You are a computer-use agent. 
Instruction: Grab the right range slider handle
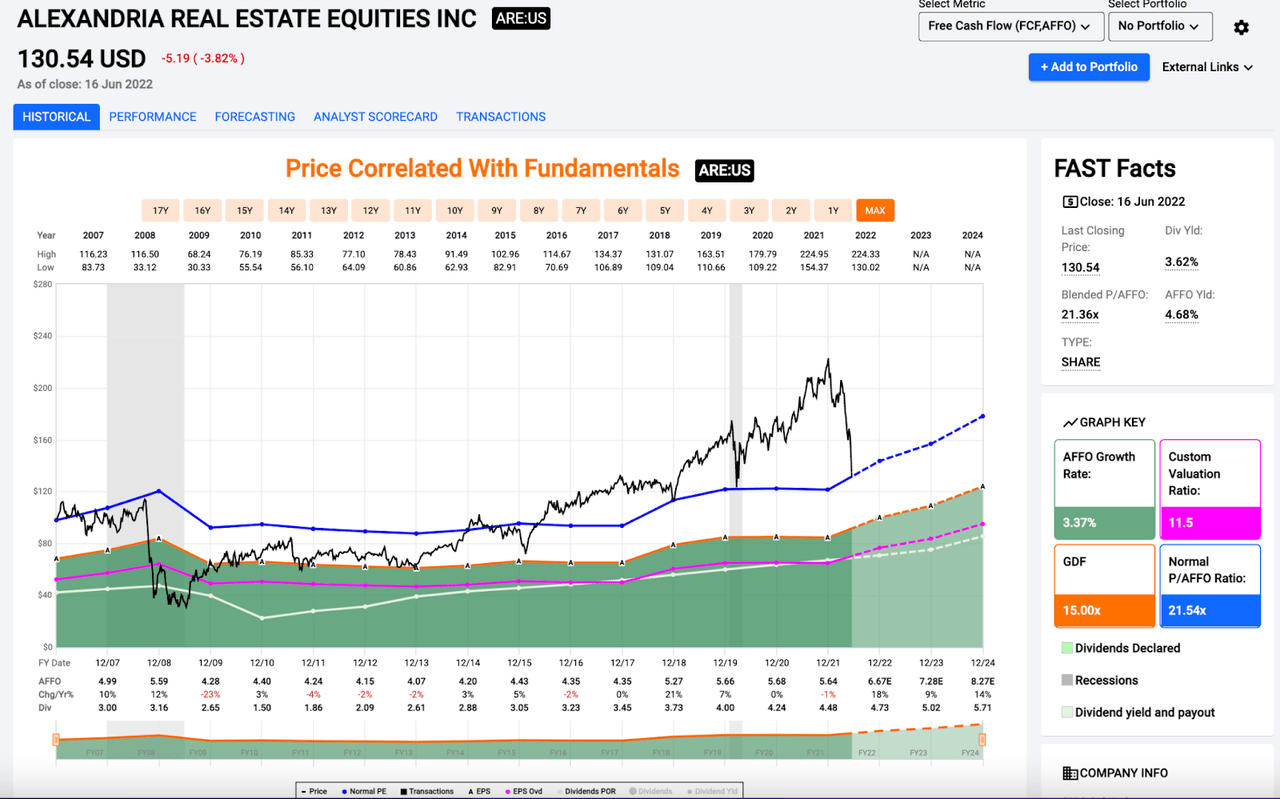[x=983, y=740]
